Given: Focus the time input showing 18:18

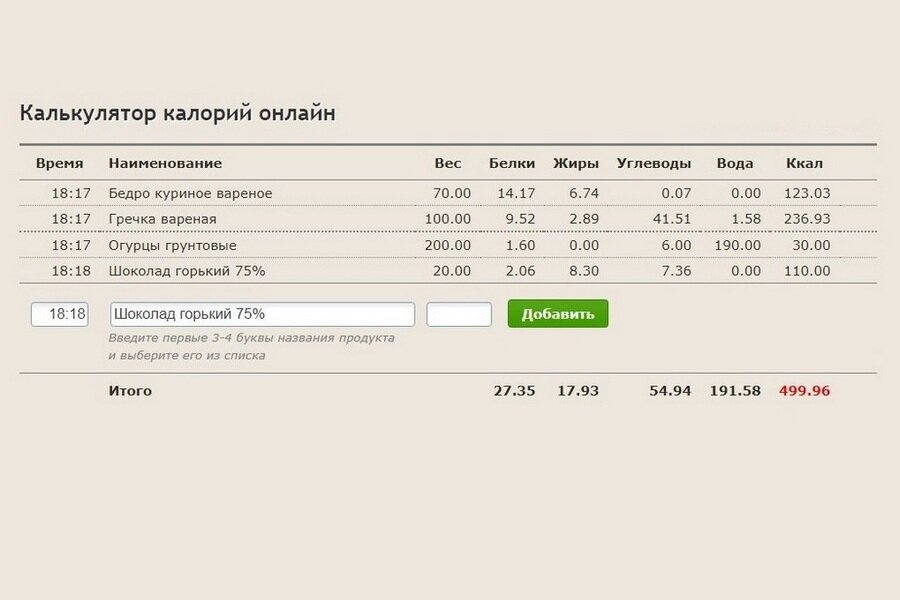Looking at the screenshot, I should tap(60, 315).
